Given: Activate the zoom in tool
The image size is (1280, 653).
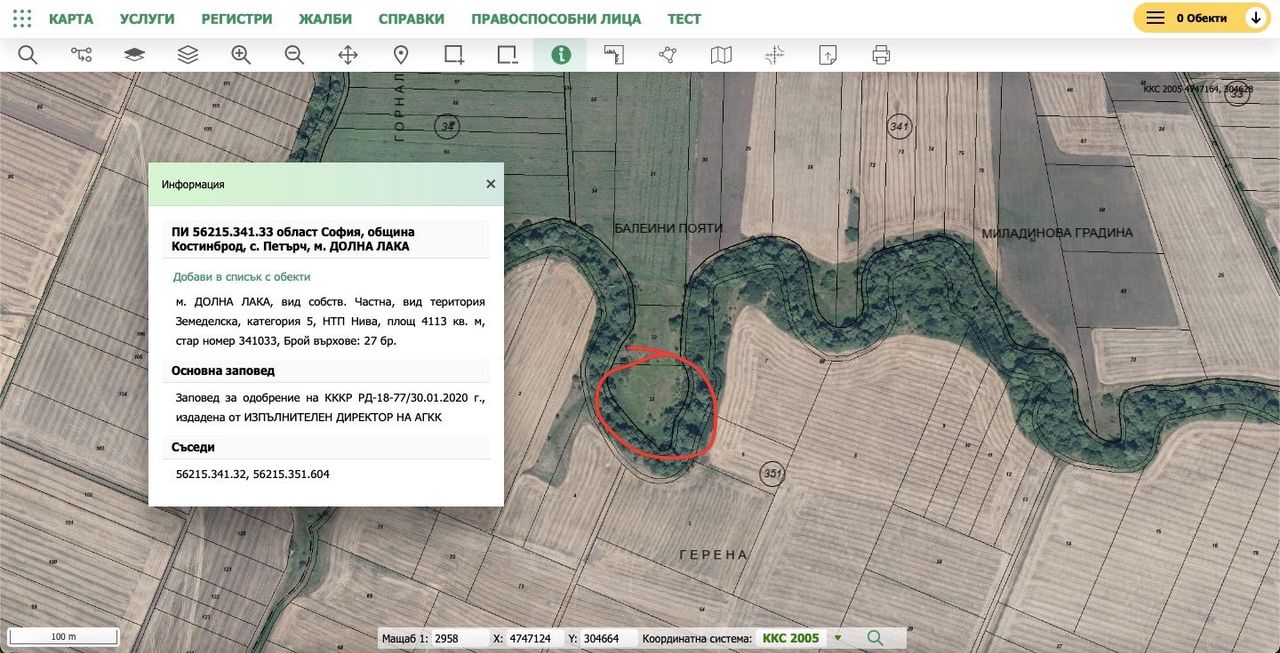Looking at the screenshot, I should pos(241,55).
